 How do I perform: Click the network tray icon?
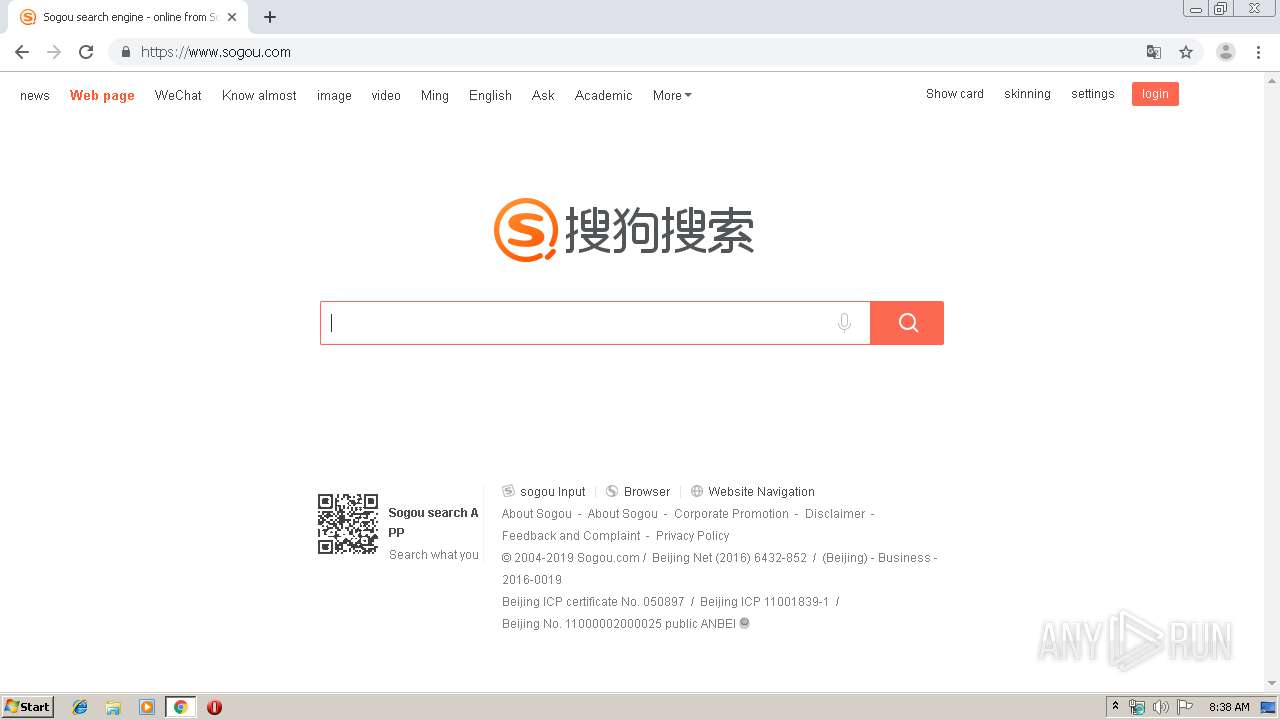(1137, 707)
